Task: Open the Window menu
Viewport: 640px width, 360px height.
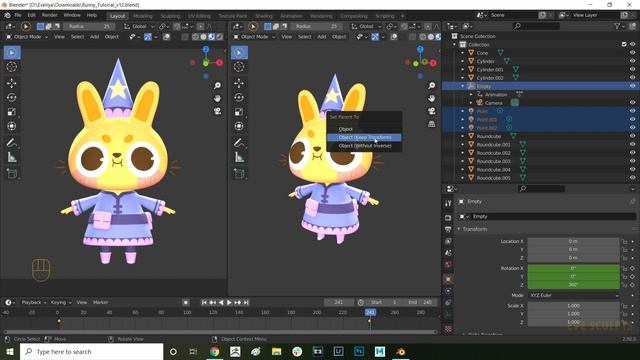Action: (72, 15)
